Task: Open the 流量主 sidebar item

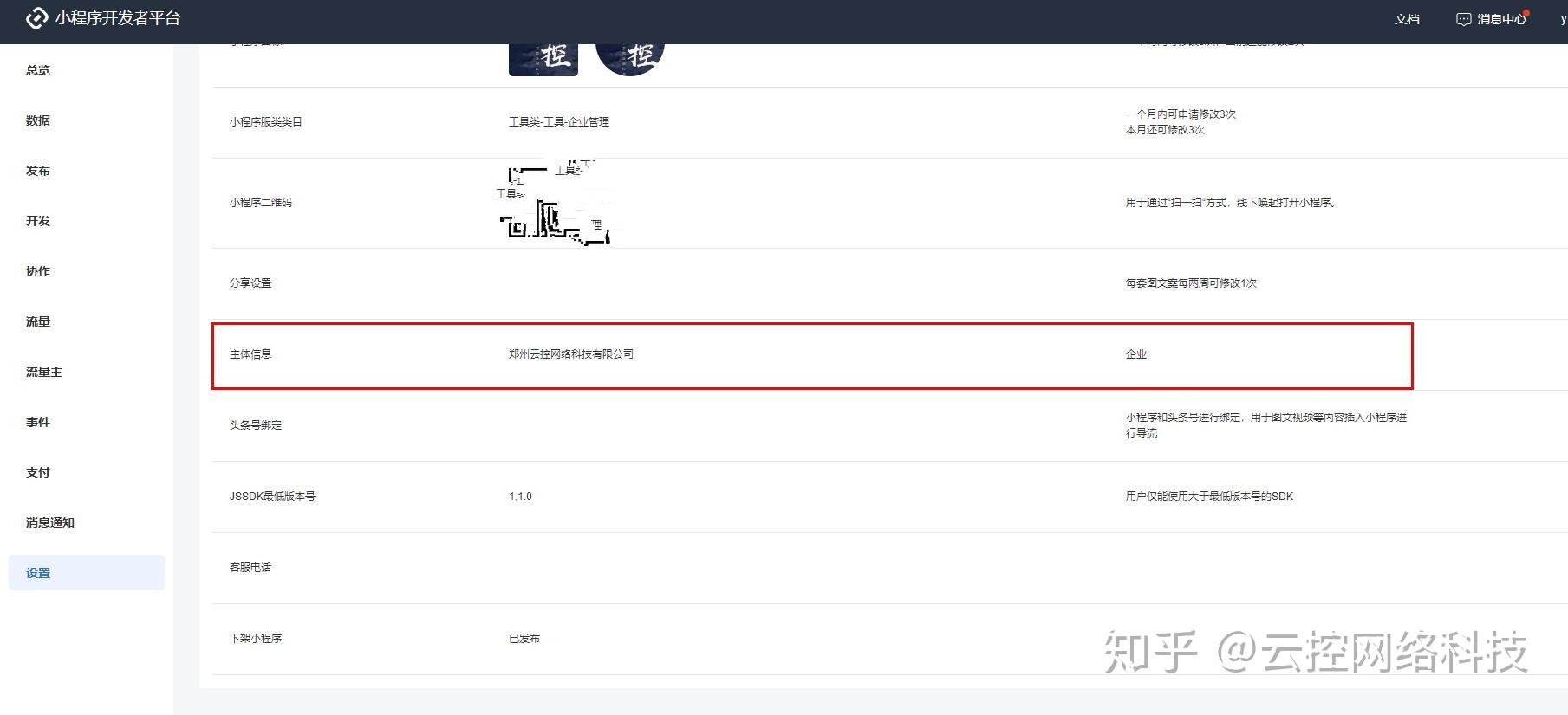Action: click(44, 372)
